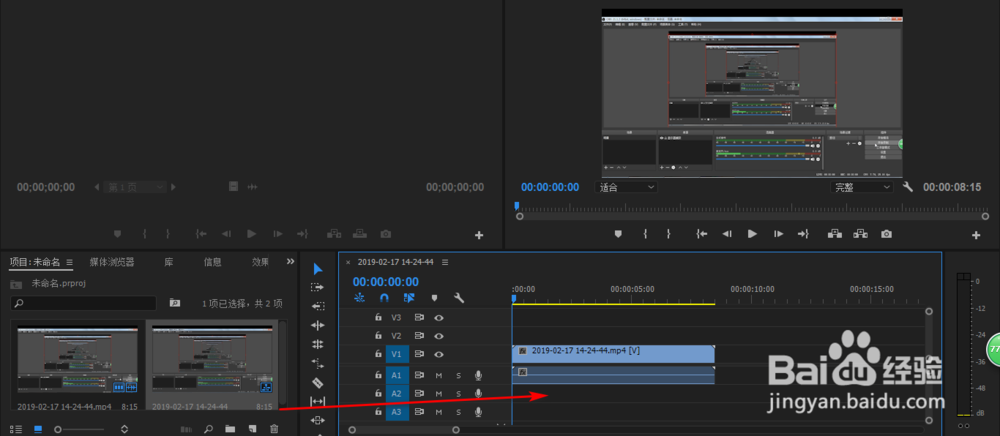Switch project panel to icon view
The image size is (1000, 436).
38,429
